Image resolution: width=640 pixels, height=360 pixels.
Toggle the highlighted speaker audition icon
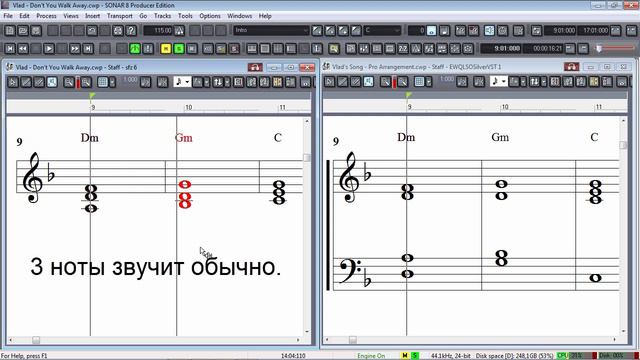click(489, 31)
